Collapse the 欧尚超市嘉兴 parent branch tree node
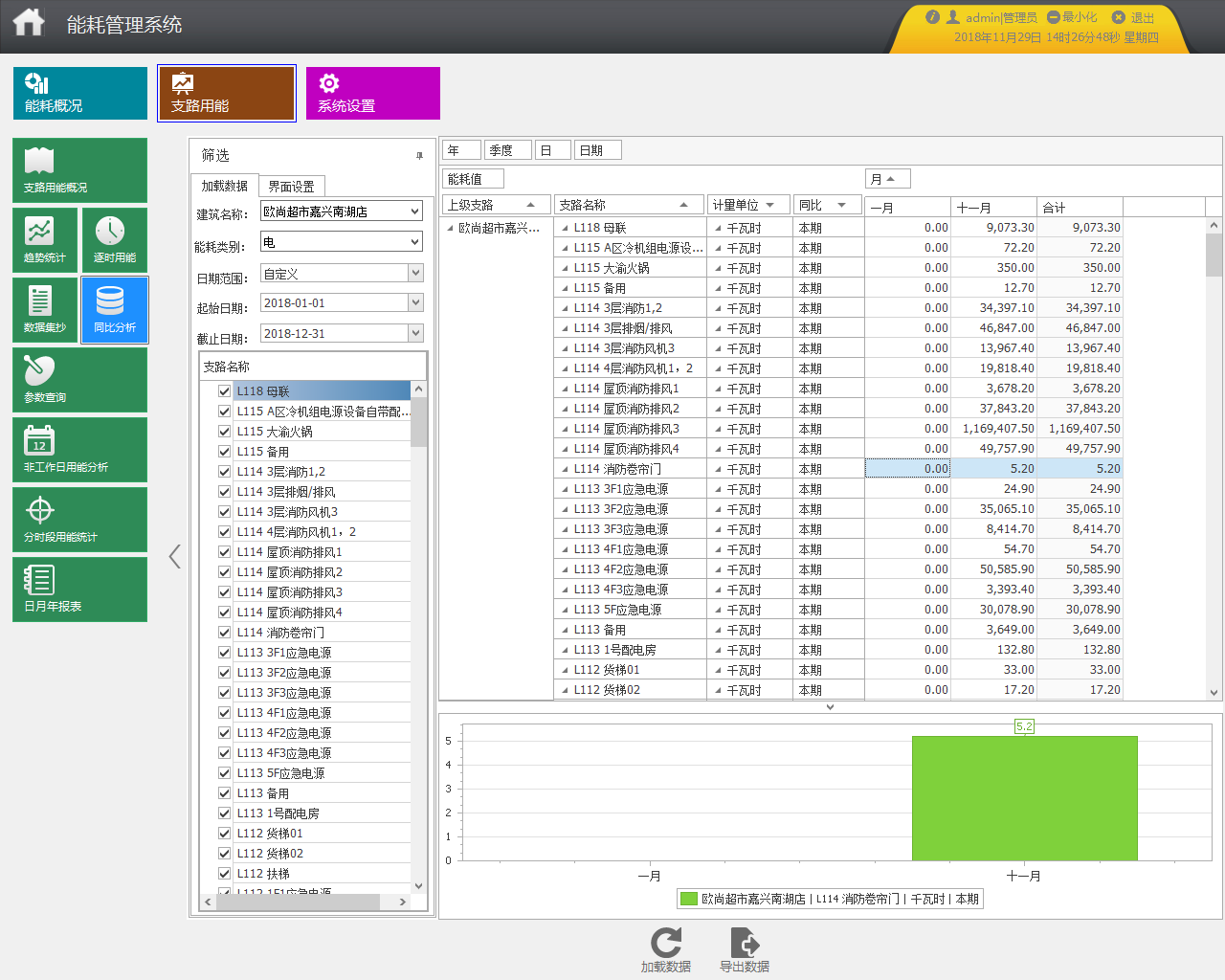1225x980 pixels. pyautogui.click(x=451, y=228)
